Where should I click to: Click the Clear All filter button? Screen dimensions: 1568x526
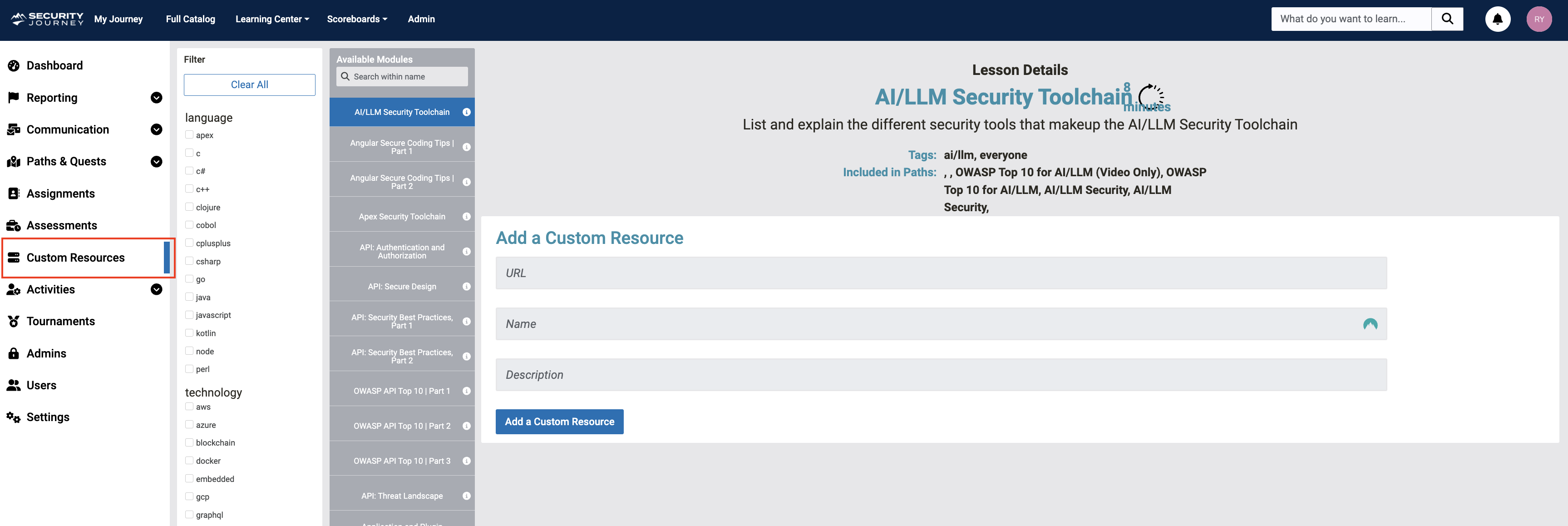pyautogui.click(x=250, y=84)
